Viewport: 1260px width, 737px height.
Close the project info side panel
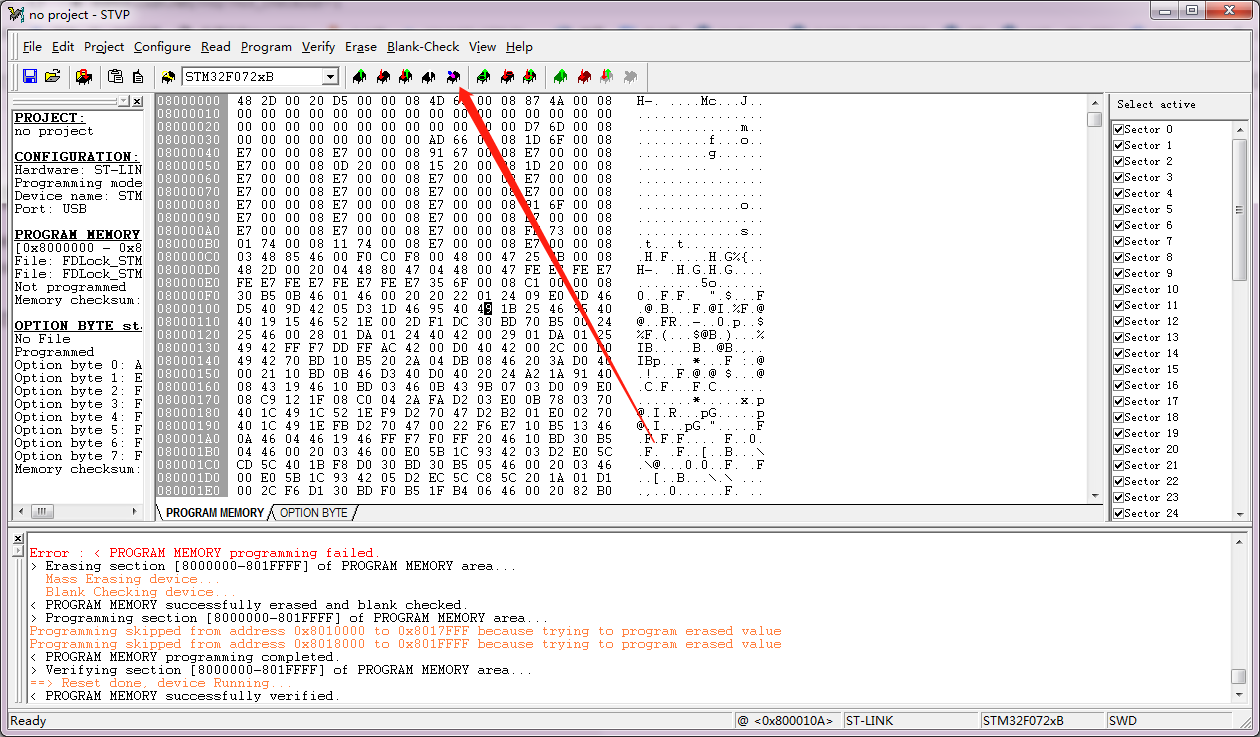tap(137, 102)
